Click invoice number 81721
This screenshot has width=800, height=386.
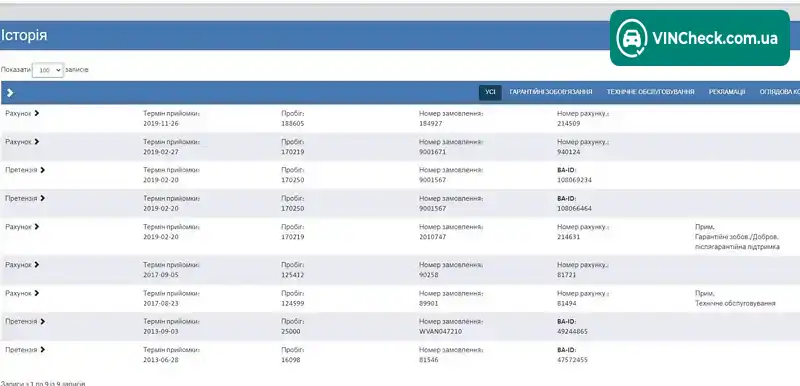point(566,275)
